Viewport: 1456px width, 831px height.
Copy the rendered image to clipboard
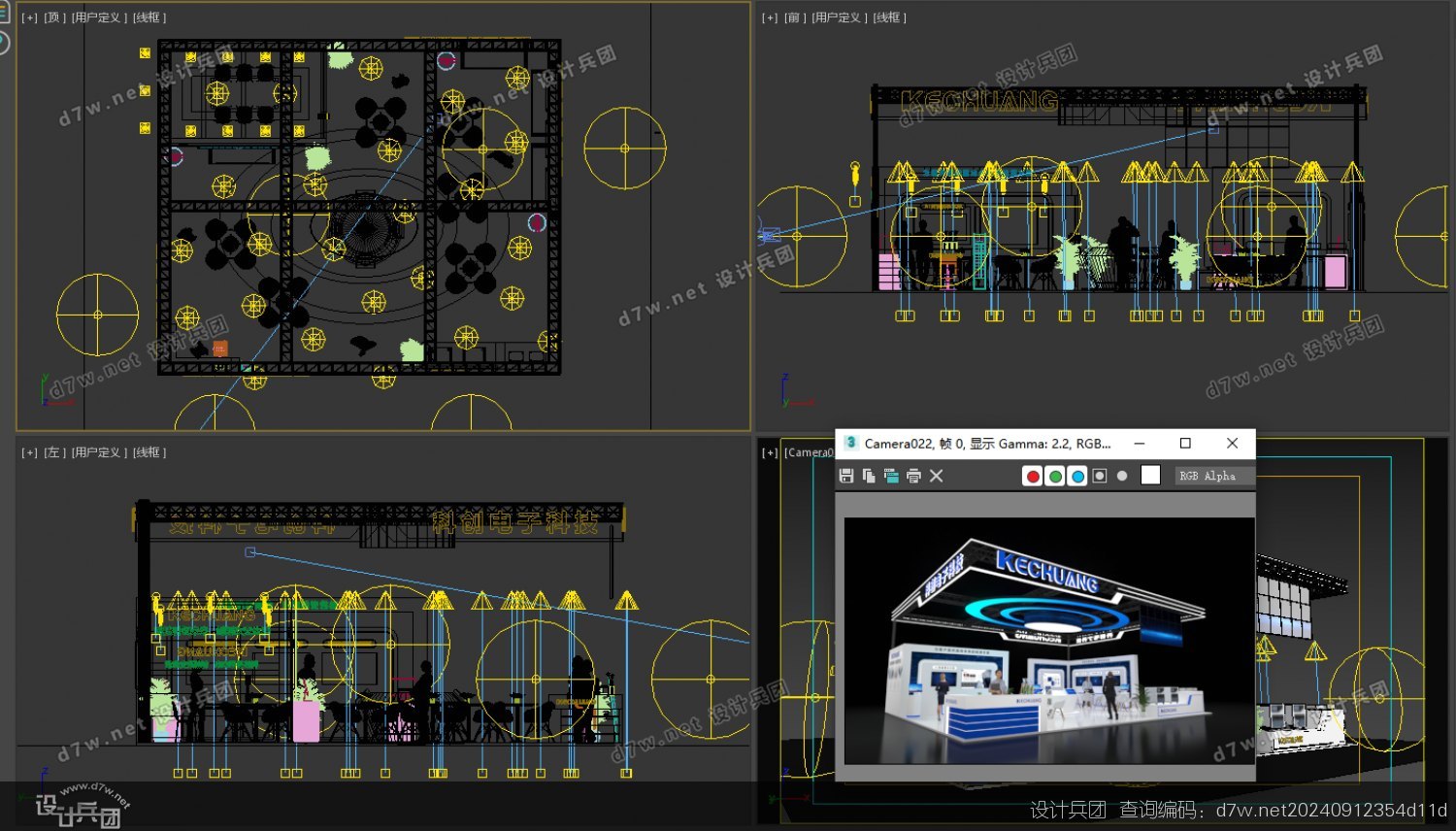(x=869, y=476)
